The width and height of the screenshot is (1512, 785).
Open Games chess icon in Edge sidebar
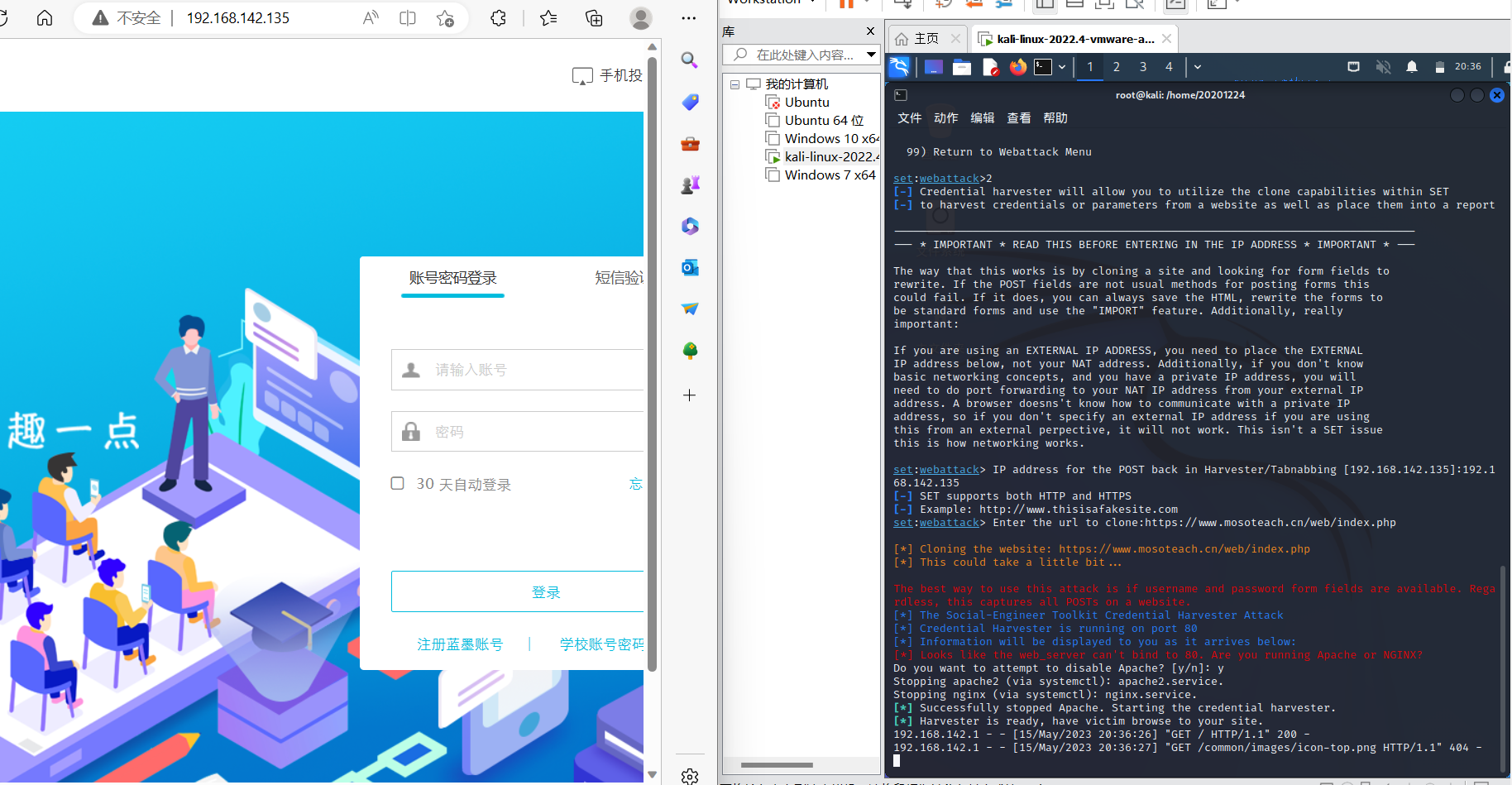[x=690, y=184]
